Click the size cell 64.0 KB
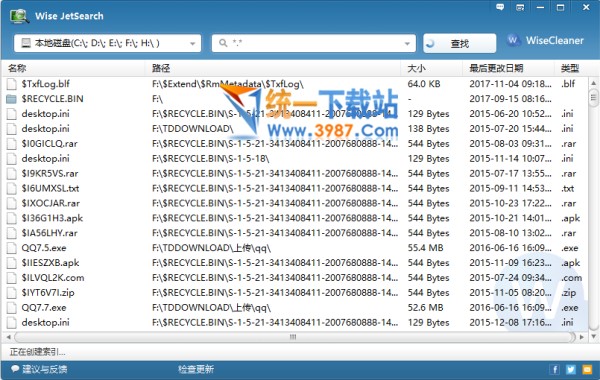600x380 pixels. coord(424,84)
